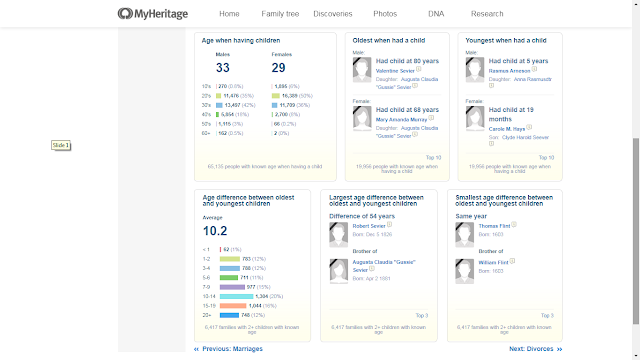Show Top 3 largest age difference list

[x=422, y=316]
